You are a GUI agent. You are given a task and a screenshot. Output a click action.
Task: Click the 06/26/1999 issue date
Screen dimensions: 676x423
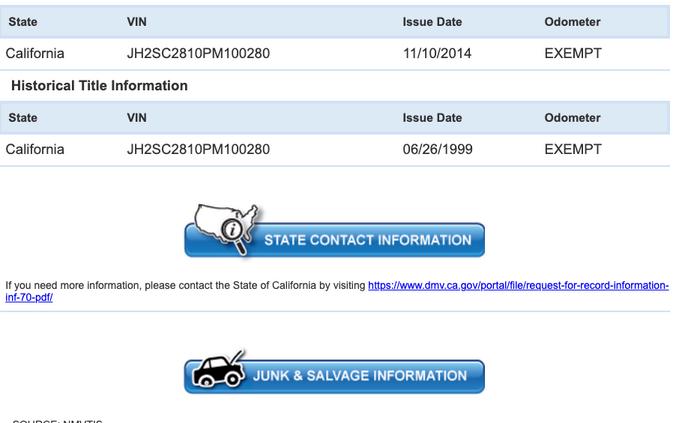pos(438,149)
